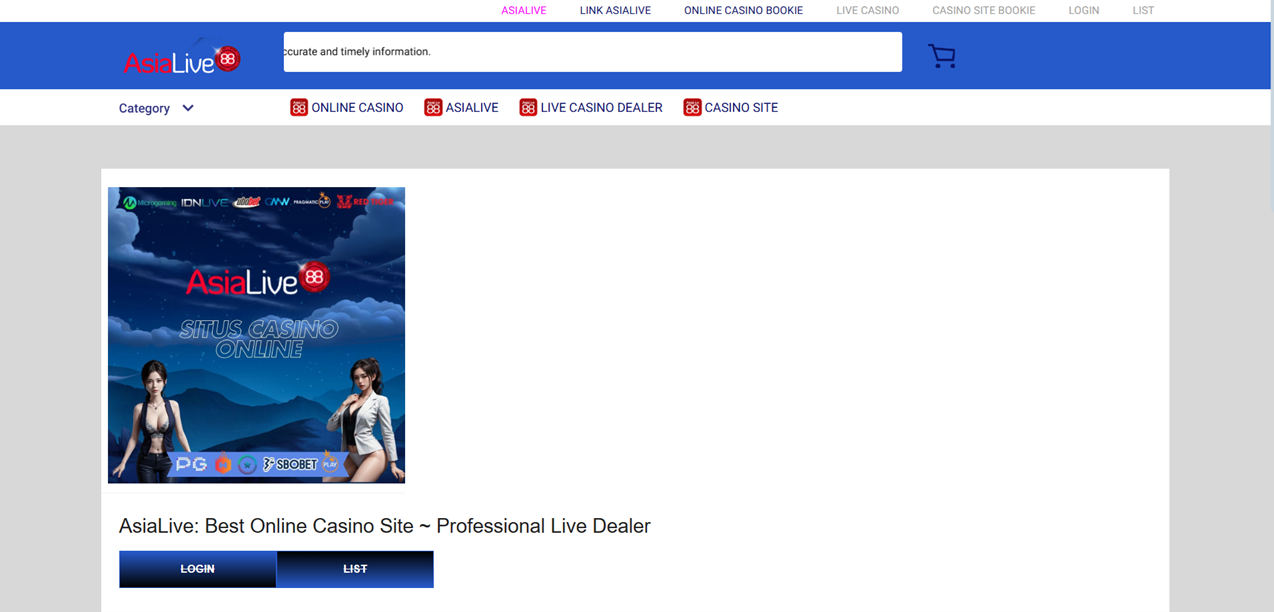
Task: Follow the LINK ASIALIVE top link
Action: [x=615, y=10]
